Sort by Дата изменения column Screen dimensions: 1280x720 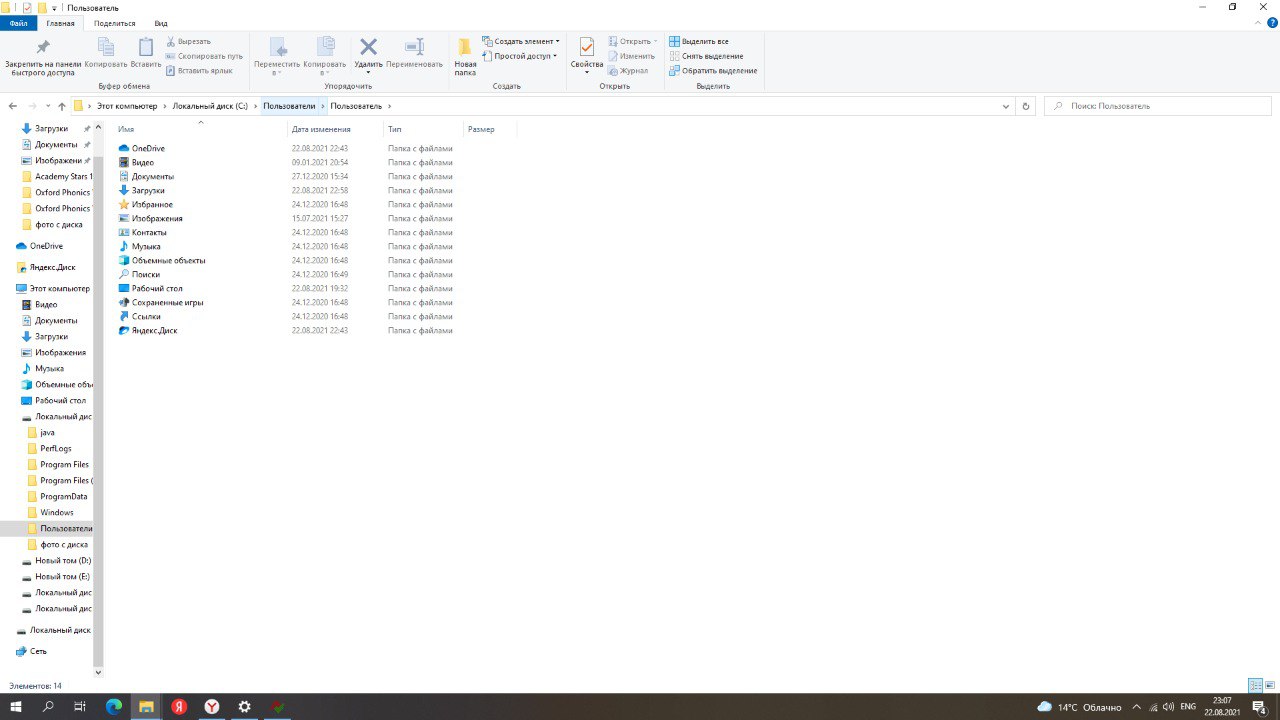(x=335, y=129)
